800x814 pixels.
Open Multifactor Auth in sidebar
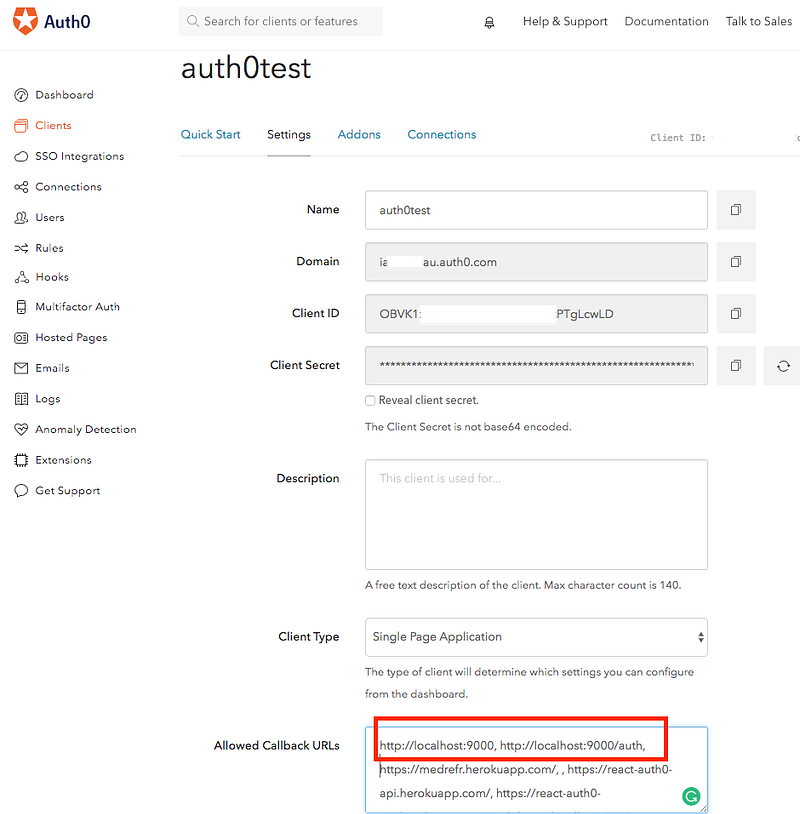tap(77, 307)
